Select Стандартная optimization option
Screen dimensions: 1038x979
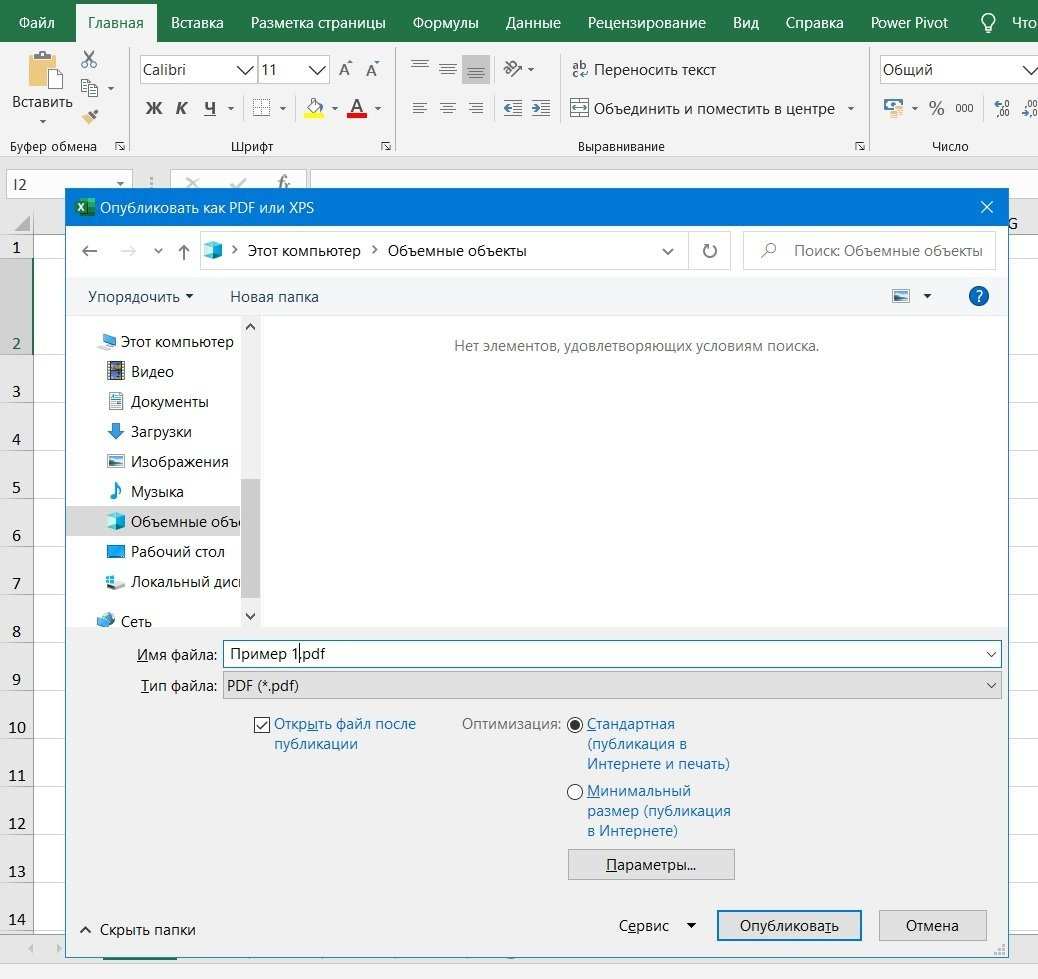pyautogui.click(x=575, y=724)
